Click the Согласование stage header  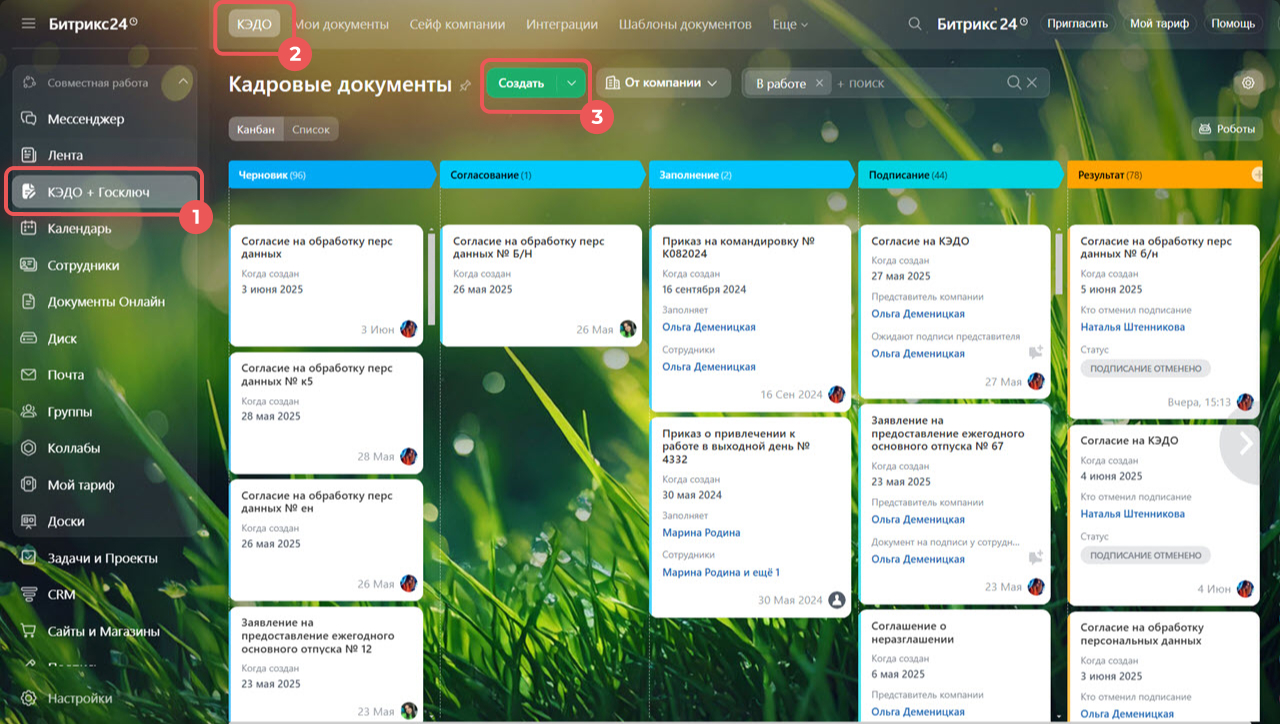pyautogui.click(x=541, y=174)
